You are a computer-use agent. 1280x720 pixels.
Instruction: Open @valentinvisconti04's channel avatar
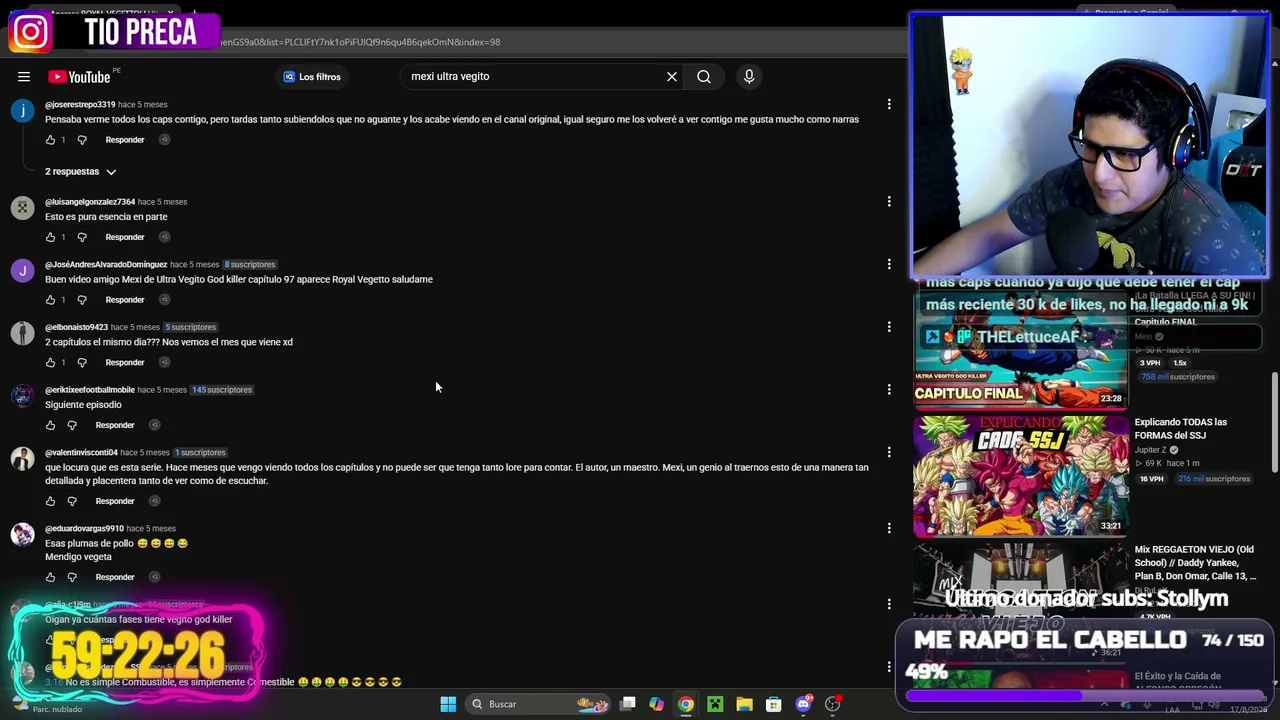[x=22, y=459]
